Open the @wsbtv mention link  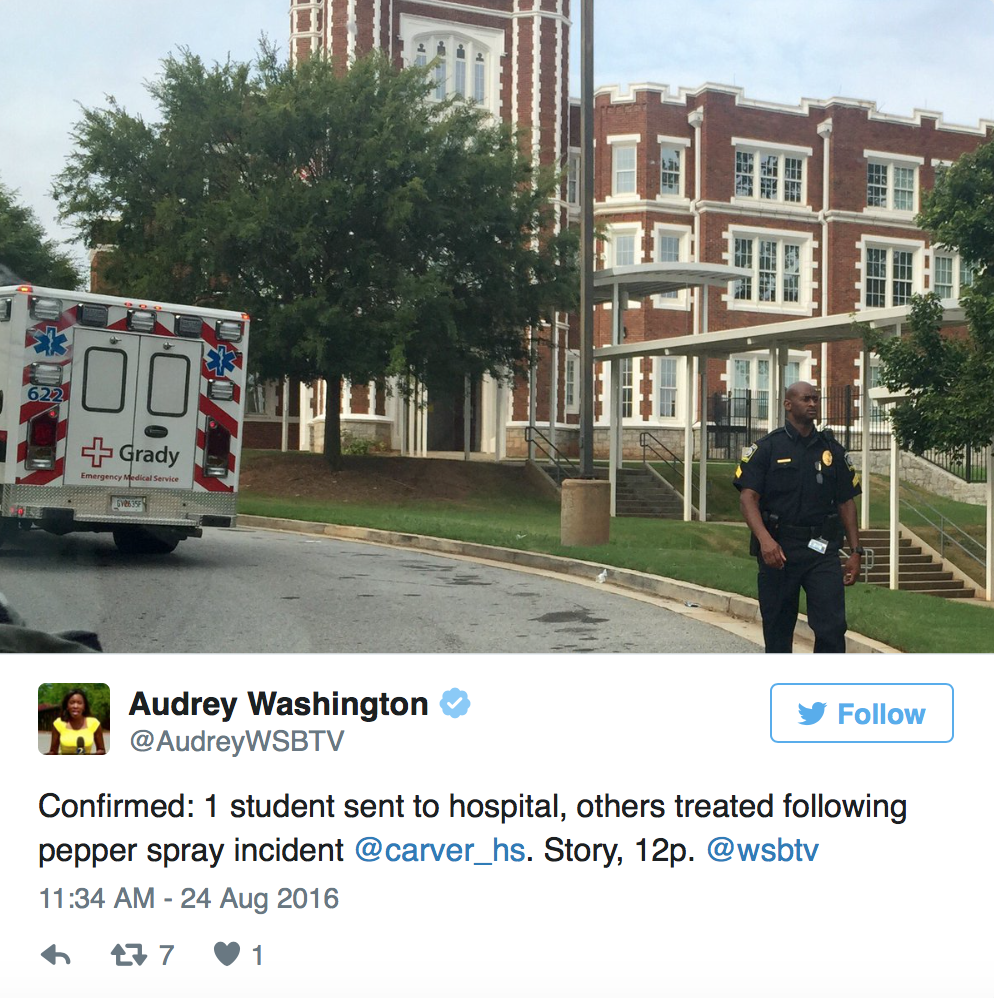click(x=762, y=850)
